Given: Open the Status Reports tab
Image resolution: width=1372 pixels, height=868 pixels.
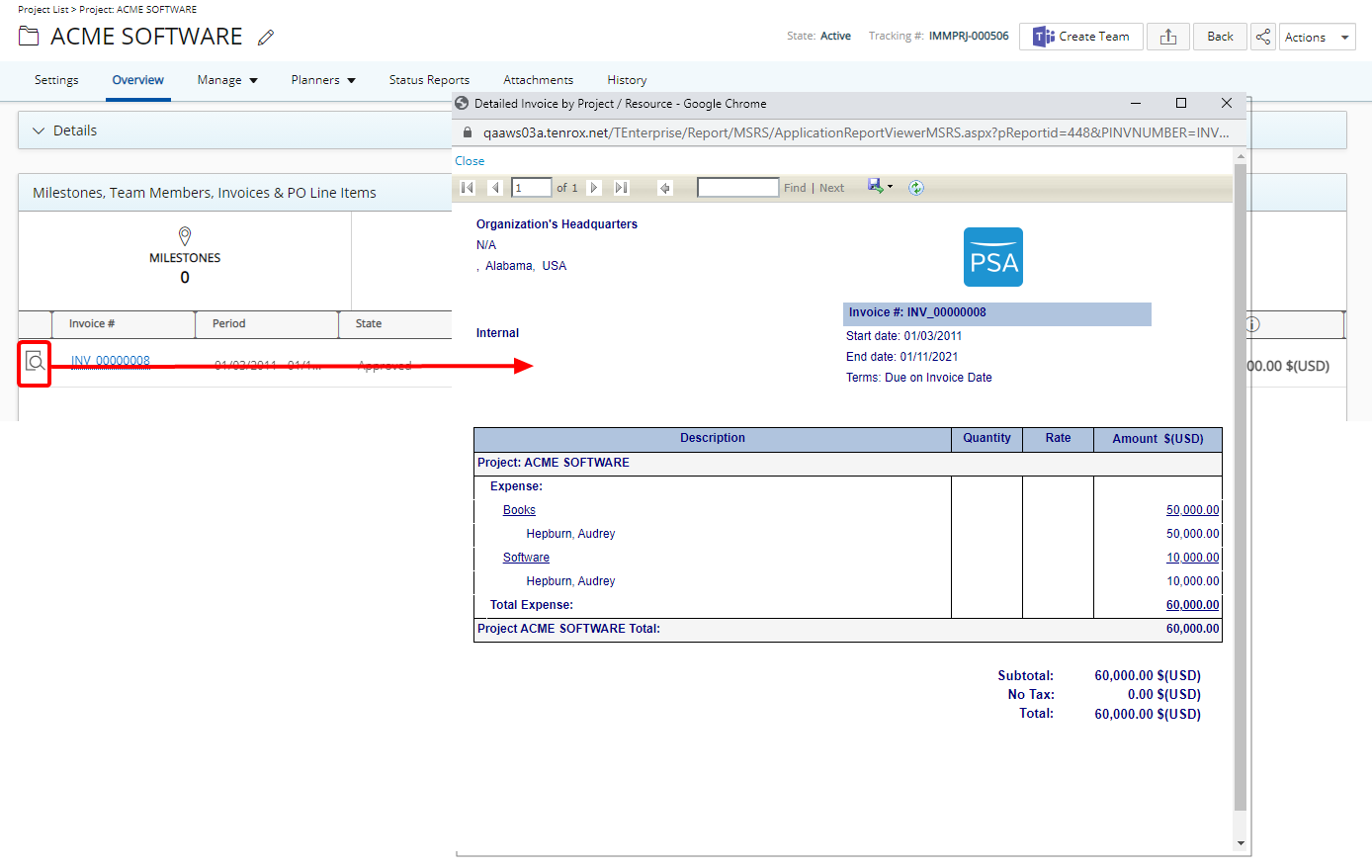Looking at the screenshot, I should [x=429, y=80].
